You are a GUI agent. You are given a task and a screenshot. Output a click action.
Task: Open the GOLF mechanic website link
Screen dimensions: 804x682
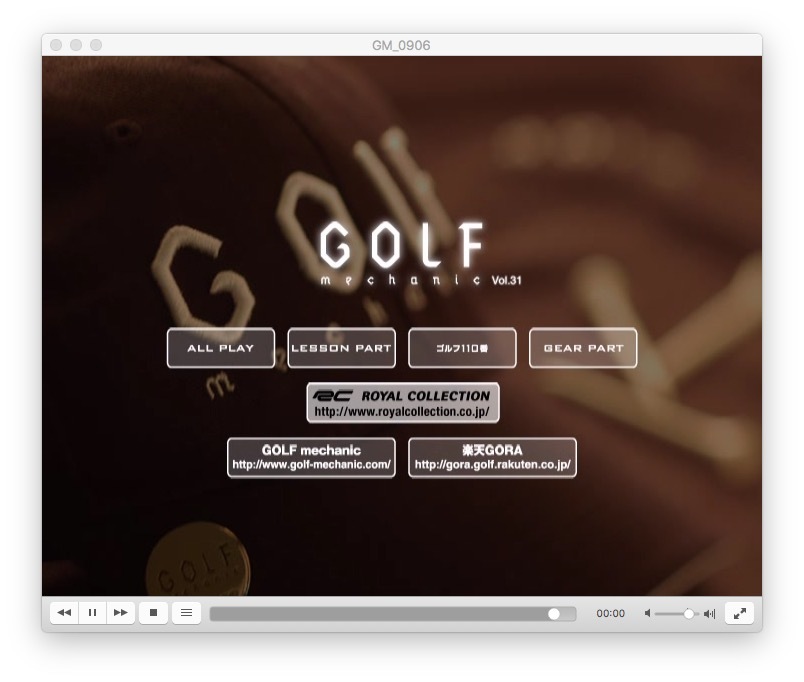(x=311, y=457)
